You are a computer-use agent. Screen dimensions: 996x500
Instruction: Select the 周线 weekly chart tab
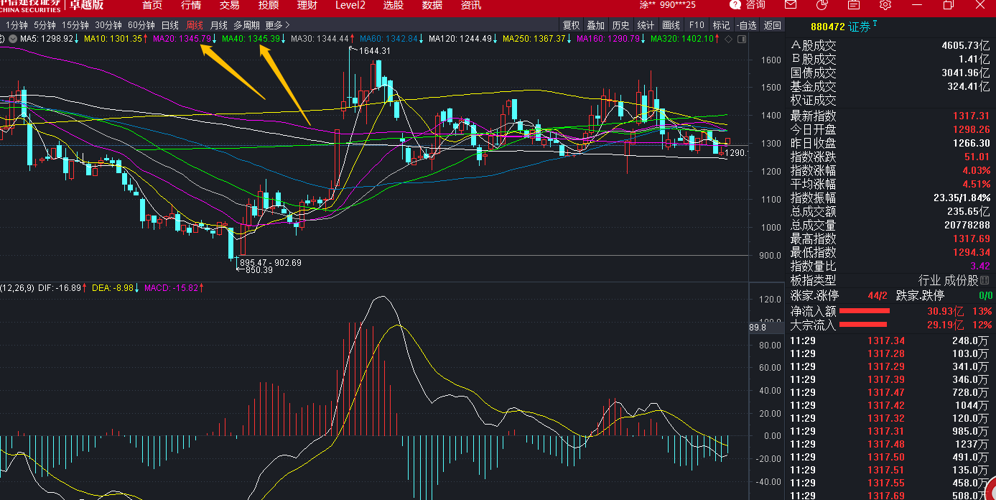click(194, 25)
